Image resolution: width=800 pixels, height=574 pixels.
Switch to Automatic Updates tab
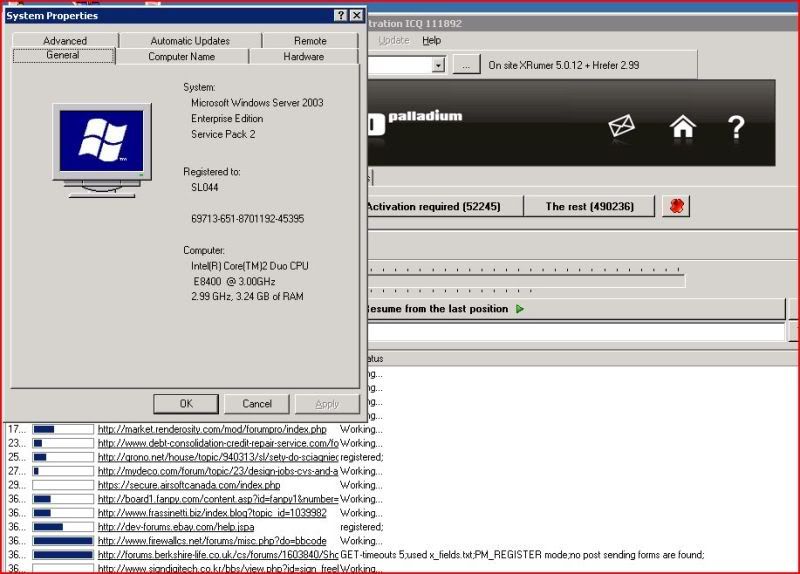click(x=190, y=40)
